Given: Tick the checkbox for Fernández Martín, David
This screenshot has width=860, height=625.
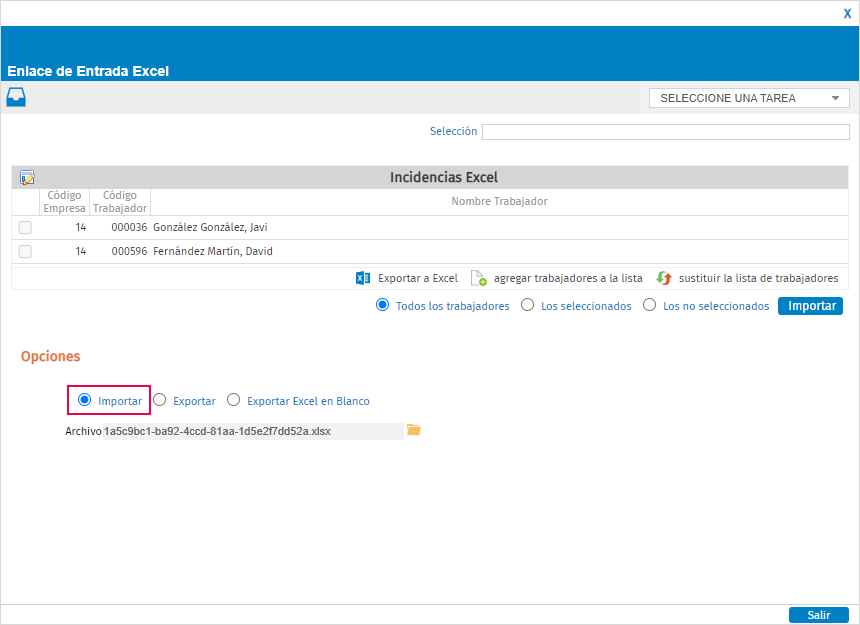Looking at the screenshot, I should (x=25, y=251).
